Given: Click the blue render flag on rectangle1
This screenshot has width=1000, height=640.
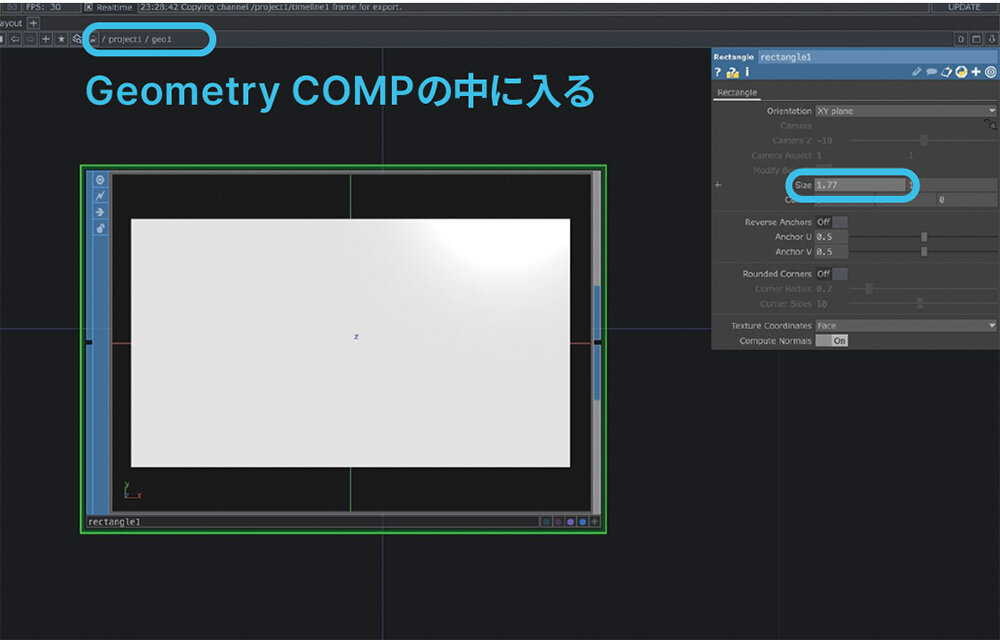Looking at the screenshot, I should point(582,521).
